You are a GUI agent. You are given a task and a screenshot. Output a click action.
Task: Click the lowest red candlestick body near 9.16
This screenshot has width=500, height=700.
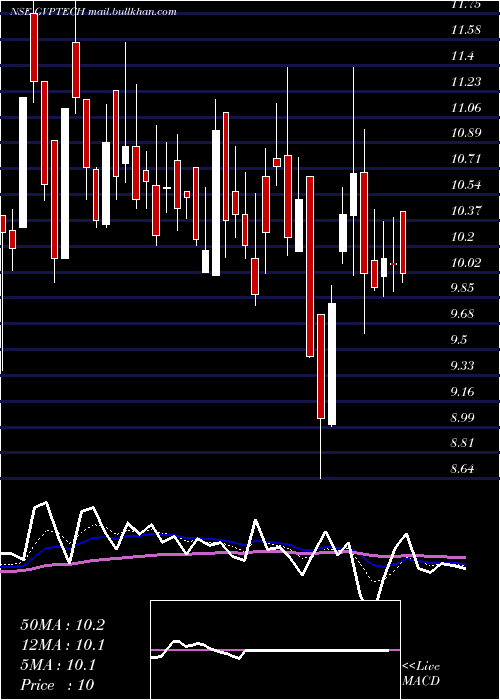tap(321, 367)
